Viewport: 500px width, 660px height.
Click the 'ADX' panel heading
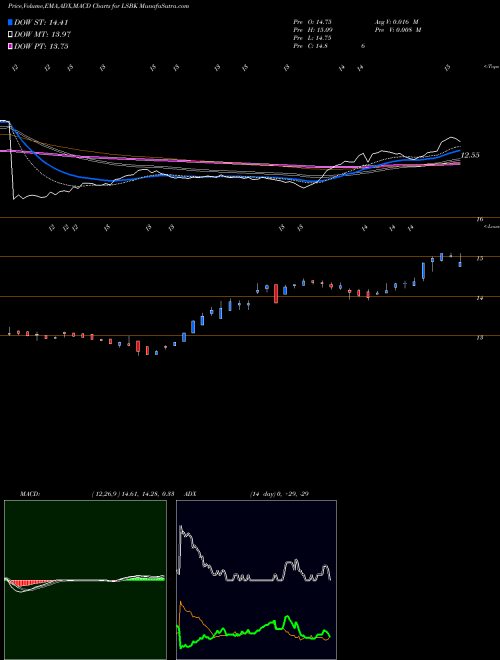(190, 494)
